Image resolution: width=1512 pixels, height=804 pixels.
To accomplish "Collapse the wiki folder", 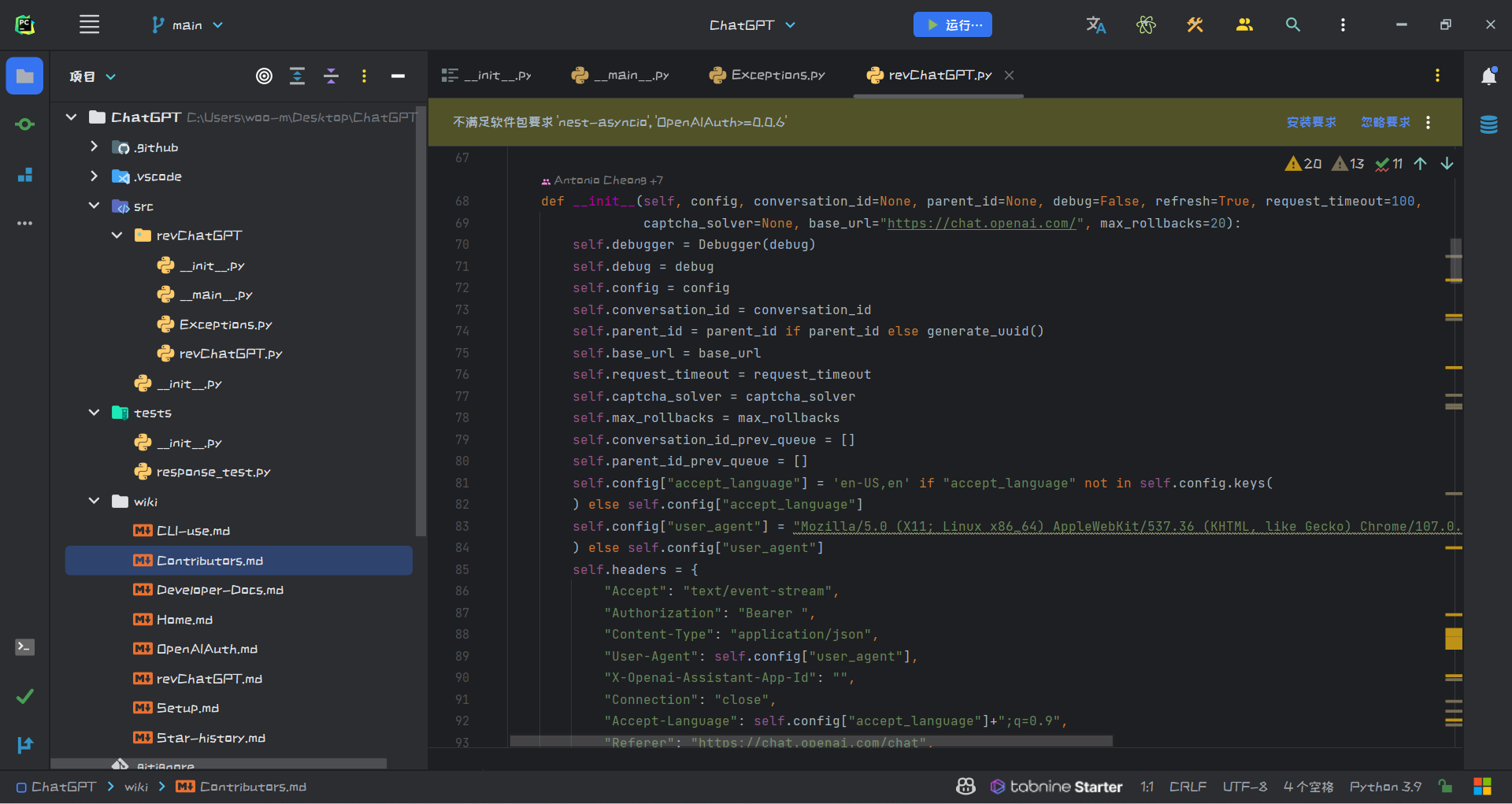I will [94, 502].
